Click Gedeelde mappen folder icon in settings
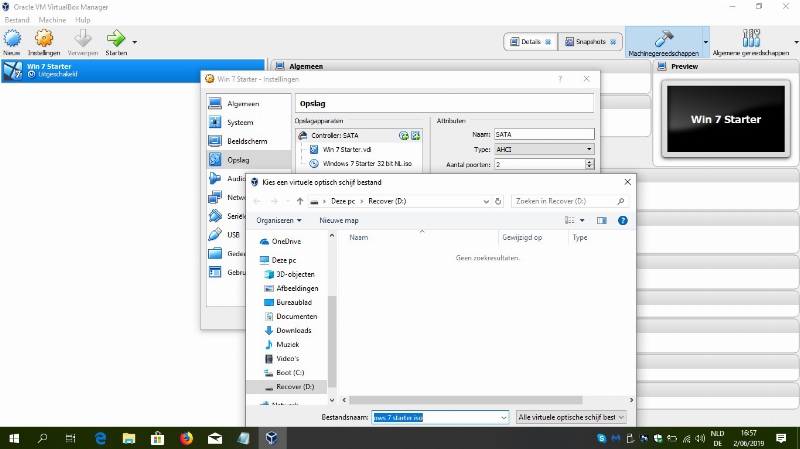This screenshot has width=800, height=449. [215, 254]
